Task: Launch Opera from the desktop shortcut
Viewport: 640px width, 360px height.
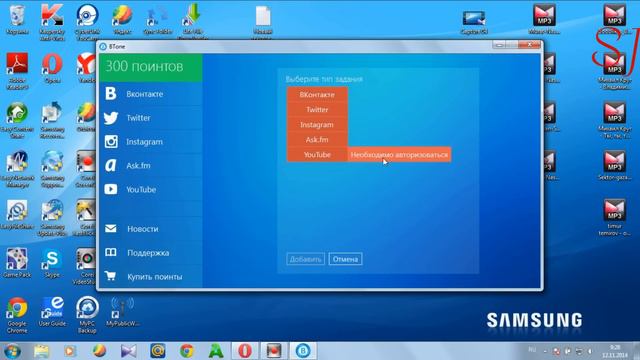Action: 52,68
